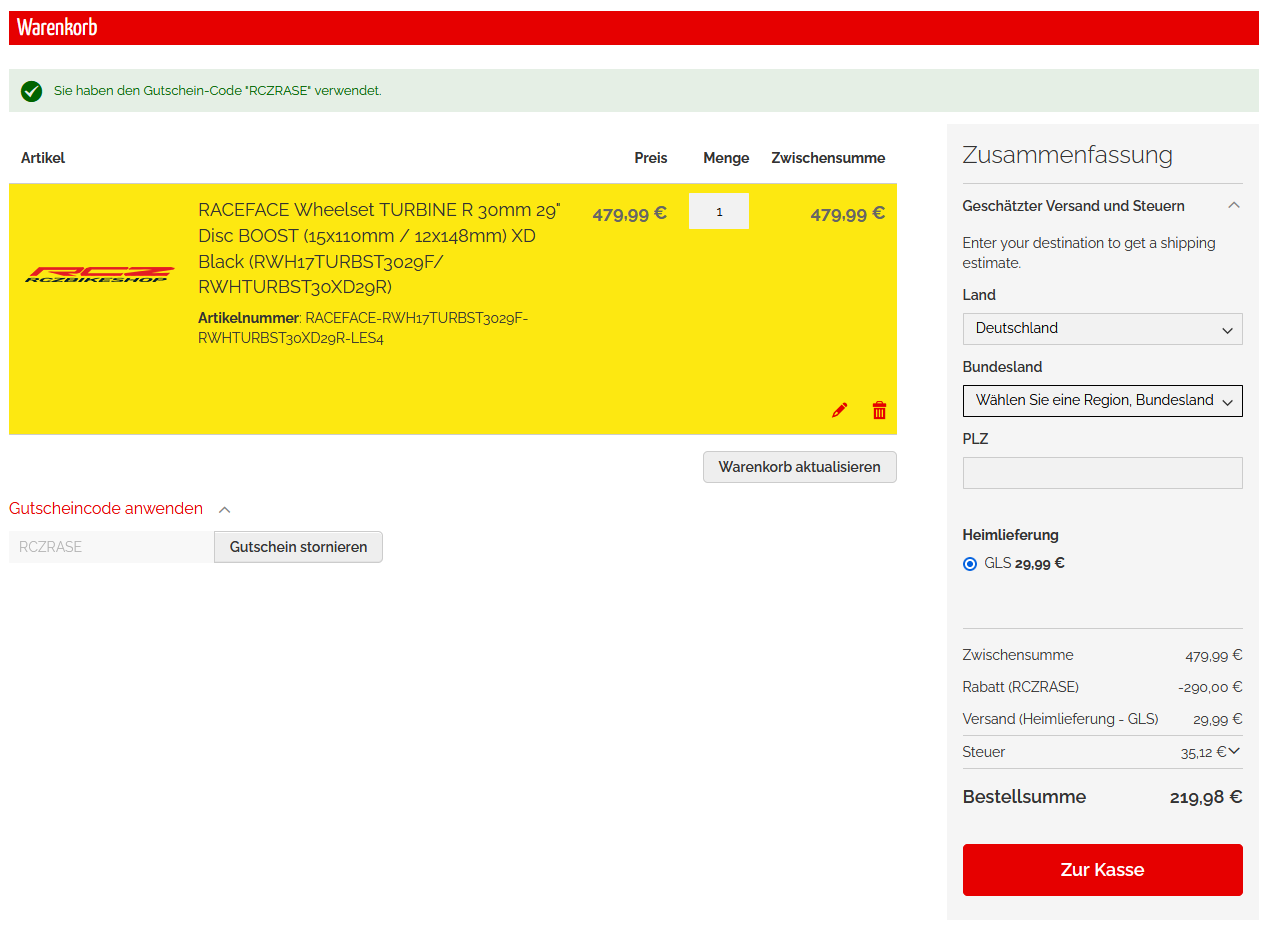The width and height of the screenshot is (1268, 932).
Task: Collapse Geschätzter Versand und Steuern section
Action: (x=1233, y=206)
